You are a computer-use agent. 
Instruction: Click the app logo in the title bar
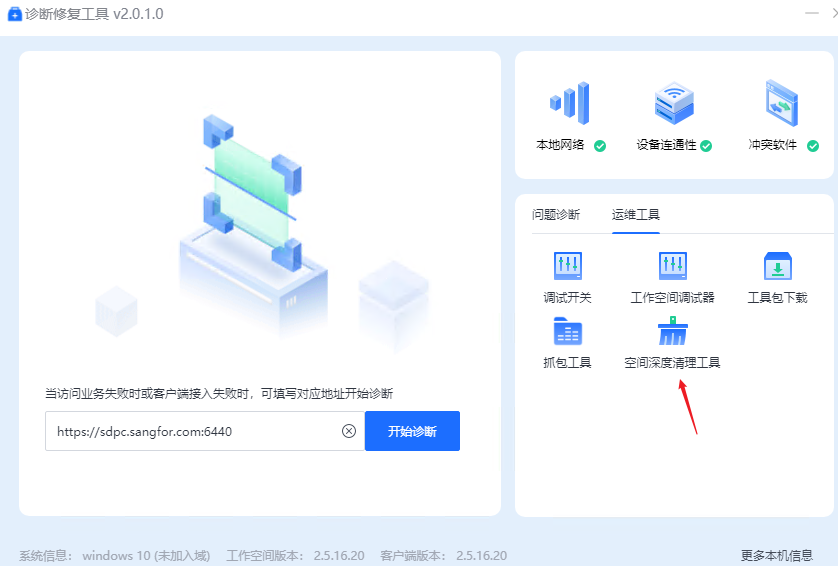[x=14, y=14]
